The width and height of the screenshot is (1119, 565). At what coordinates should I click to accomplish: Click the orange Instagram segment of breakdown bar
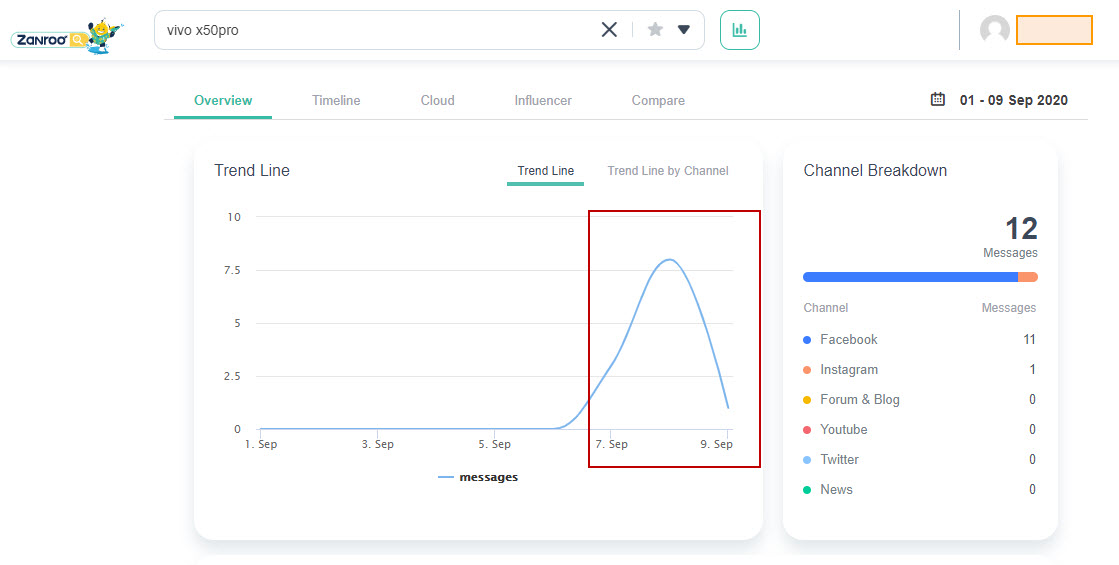pos(1028,277)
